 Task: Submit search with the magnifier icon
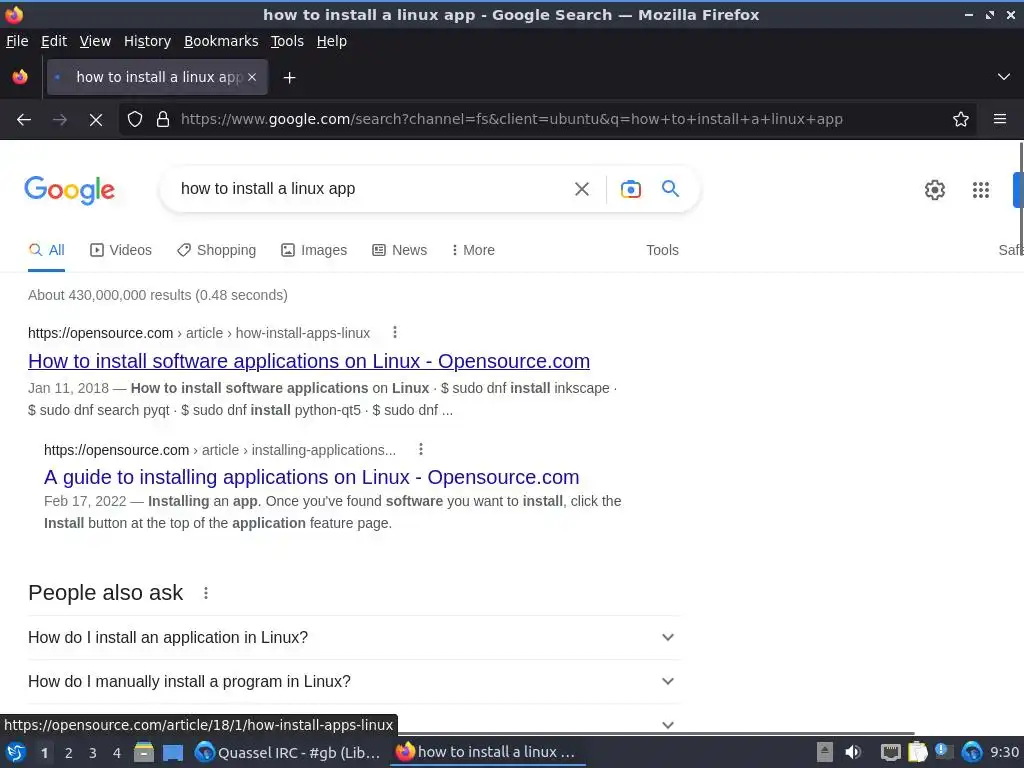pyautogui.click(x=670, y=189)
